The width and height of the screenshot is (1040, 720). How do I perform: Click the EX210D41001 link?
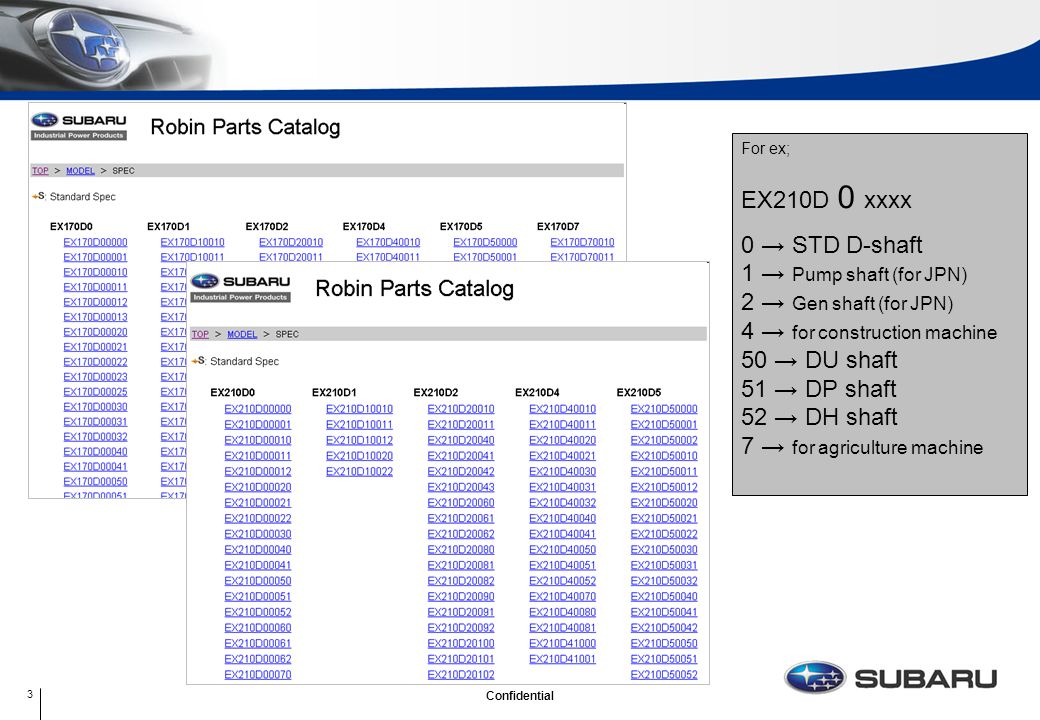click(x=562, y=659)
